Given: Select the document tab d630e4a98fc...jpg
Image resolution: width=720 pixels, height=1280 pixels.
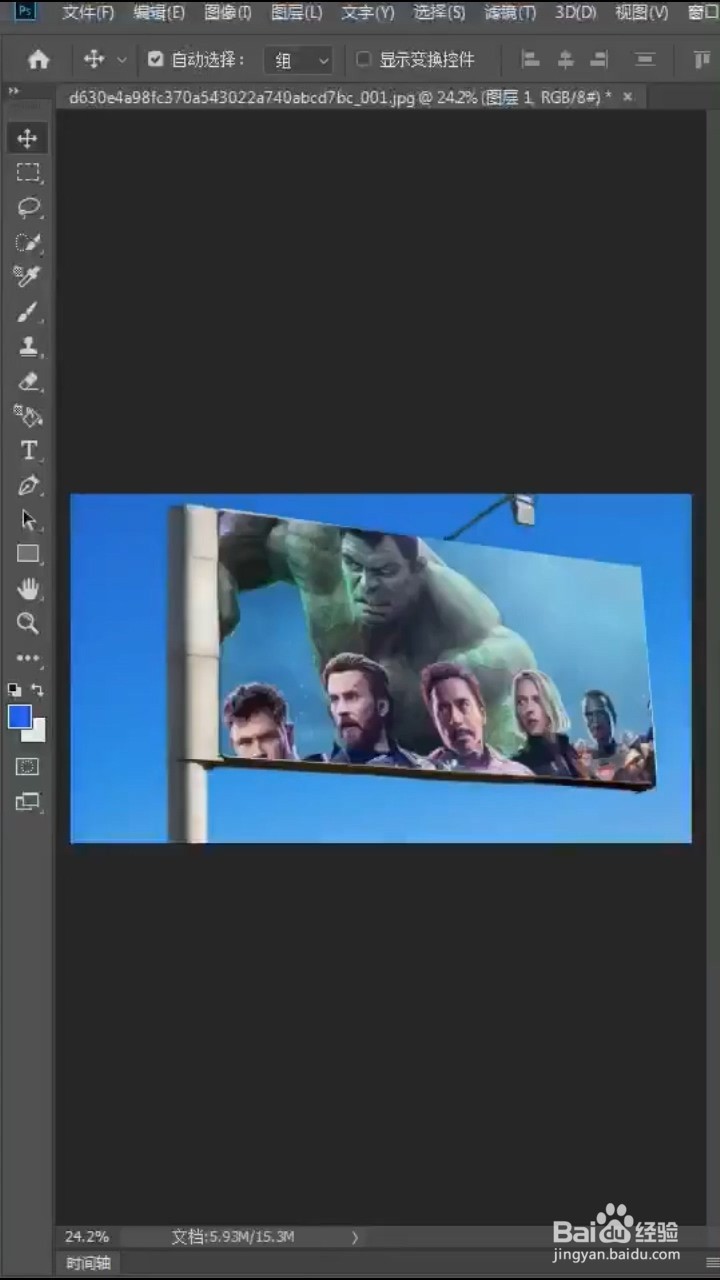Looking at the screenshot, I should 339,97.
